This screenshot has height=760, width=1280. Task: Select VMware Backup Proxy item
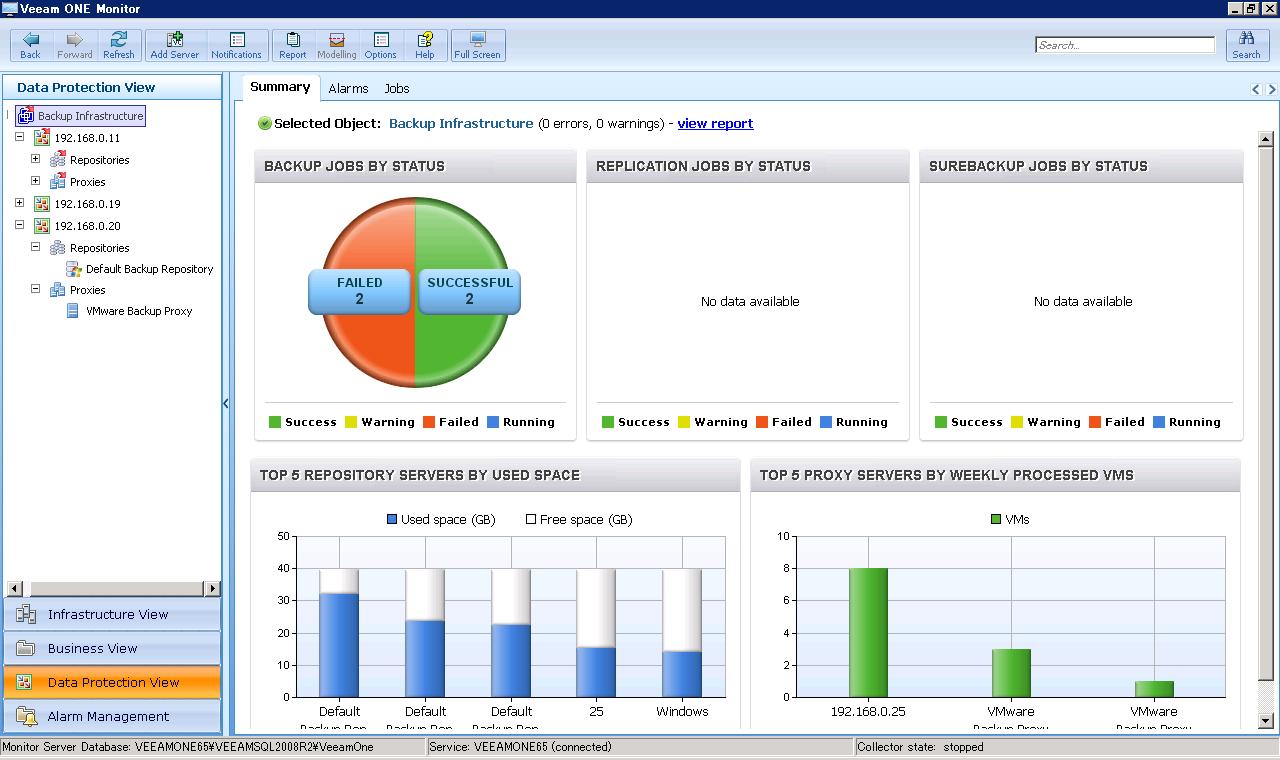tap(139, 311)
